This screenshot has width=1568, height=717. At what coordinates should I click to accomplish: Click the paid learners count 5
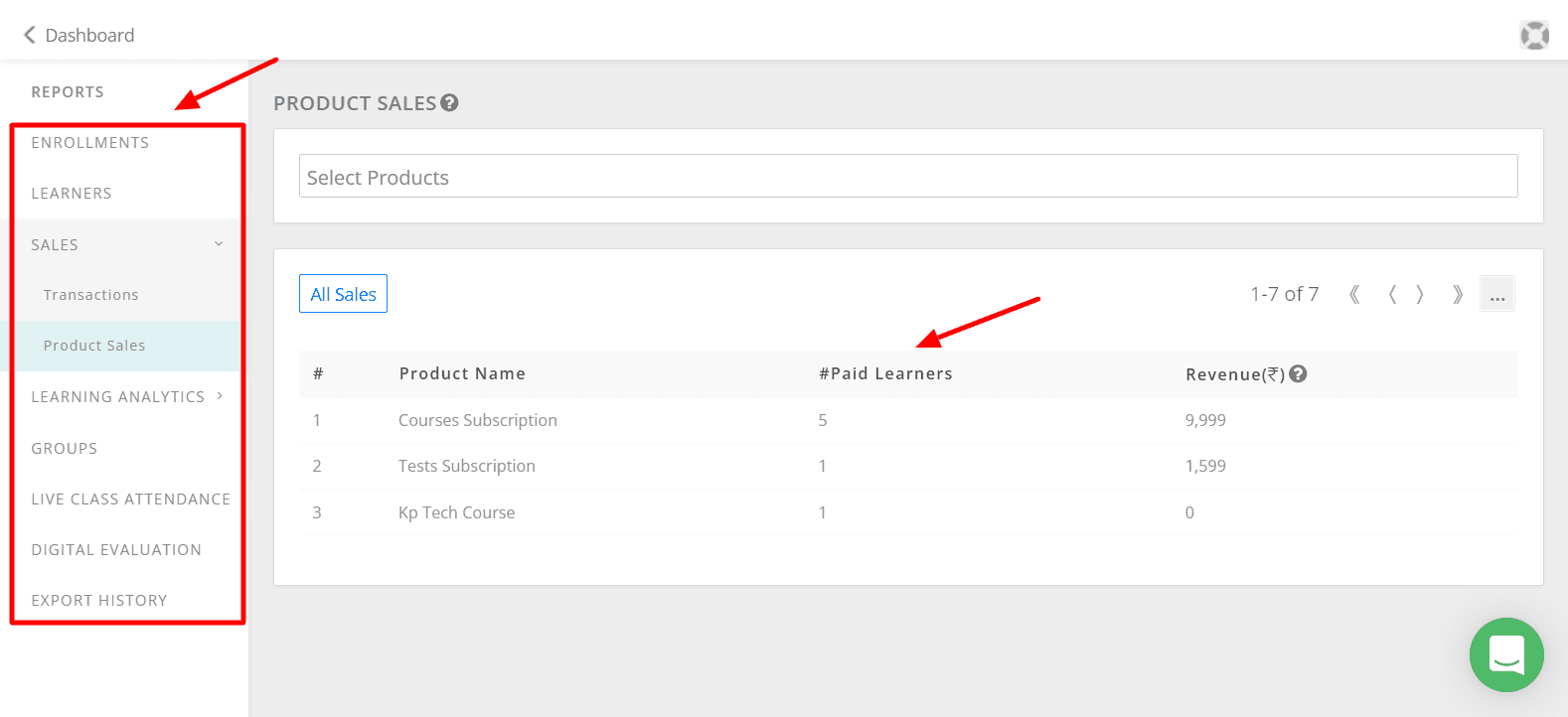(x=823, y=420)
